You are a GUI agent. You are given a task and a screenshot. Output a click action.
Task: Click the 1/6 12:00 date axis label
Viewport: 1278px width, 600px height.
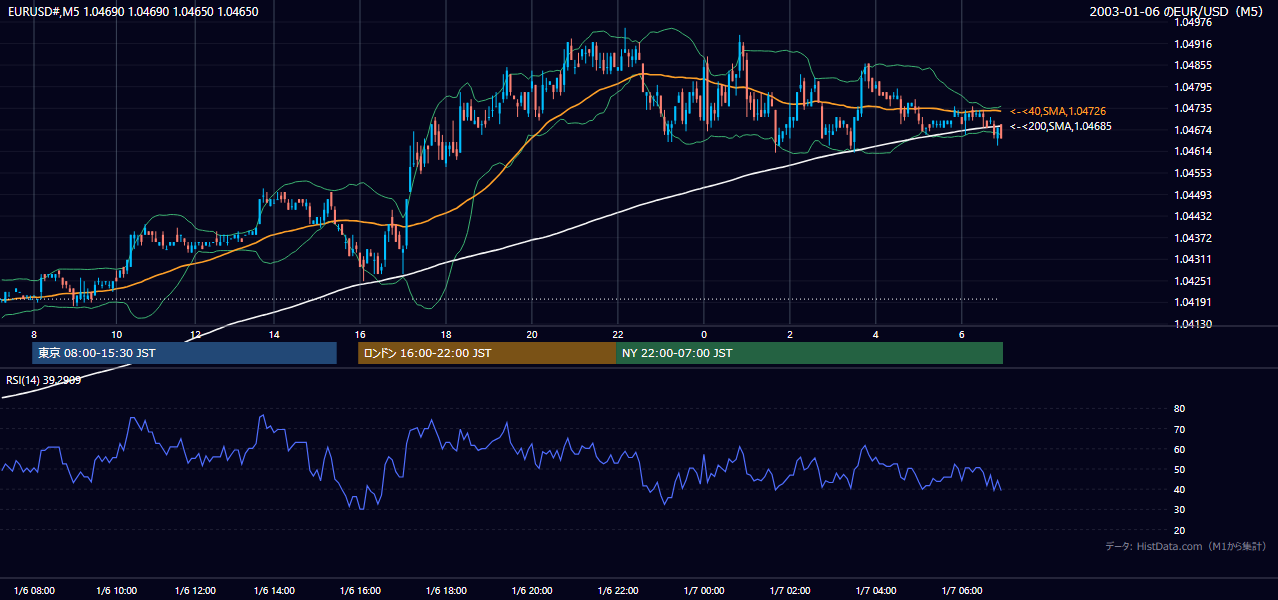[194, 590]
